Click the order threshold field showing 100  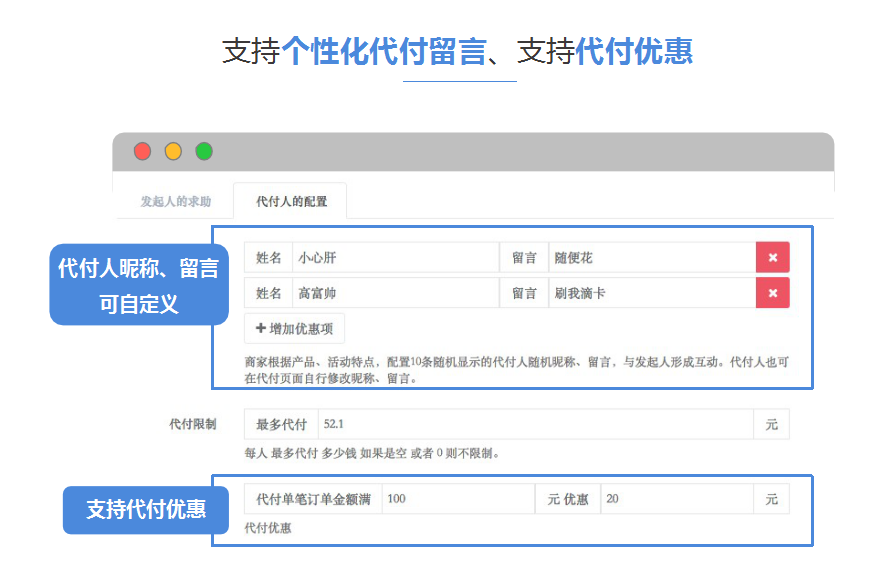pyautogui.click(x=457, y=499)
